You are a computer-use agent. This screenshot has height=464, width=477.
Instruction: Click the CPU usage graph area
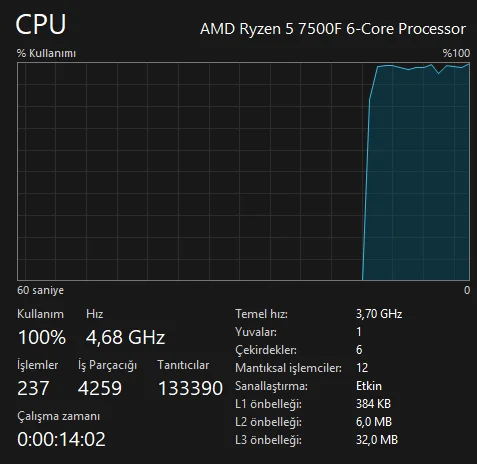pyautogui.click(x=243, y=171)
